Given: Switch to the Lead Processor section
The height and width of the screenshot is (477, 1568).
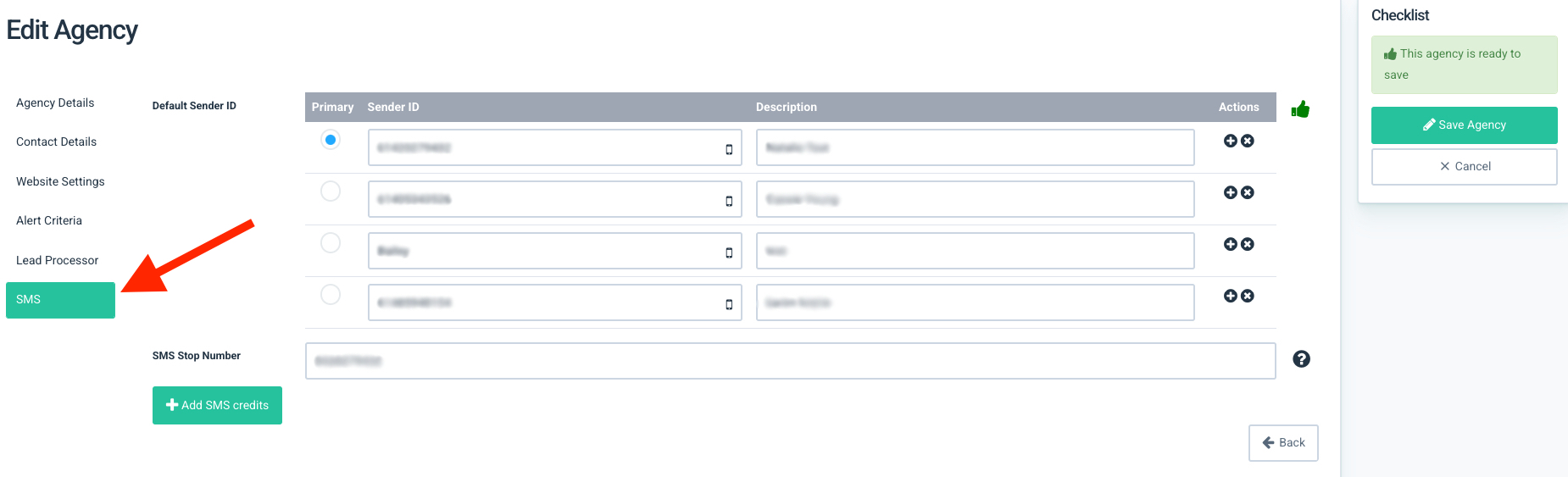Looking at the screenshot, I should [57, 260].
